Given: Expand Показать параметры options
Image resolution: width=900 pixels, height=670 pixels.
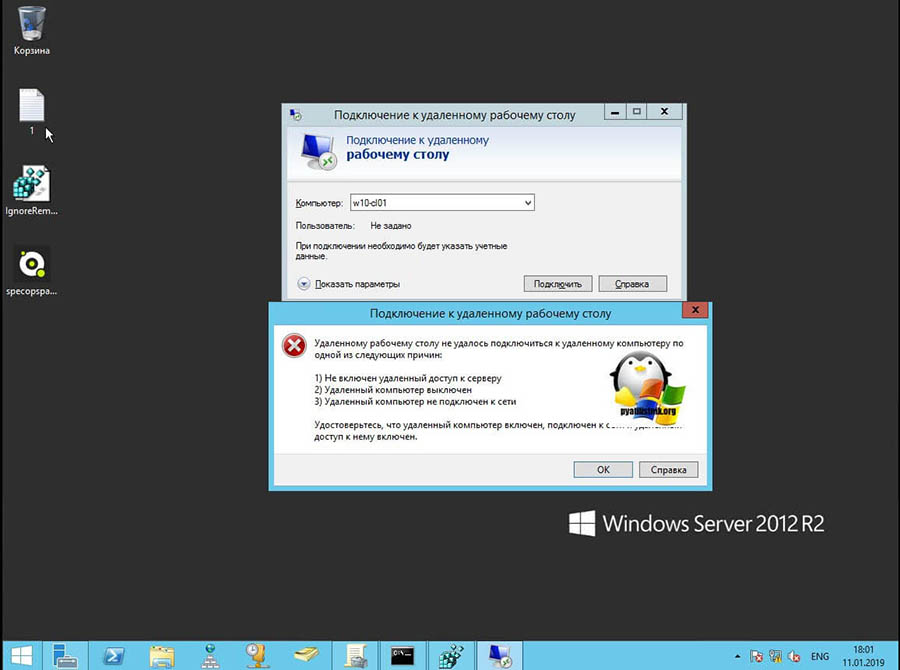Looking at the screenshot, I should pyautogui.click(x=304, y=284).
